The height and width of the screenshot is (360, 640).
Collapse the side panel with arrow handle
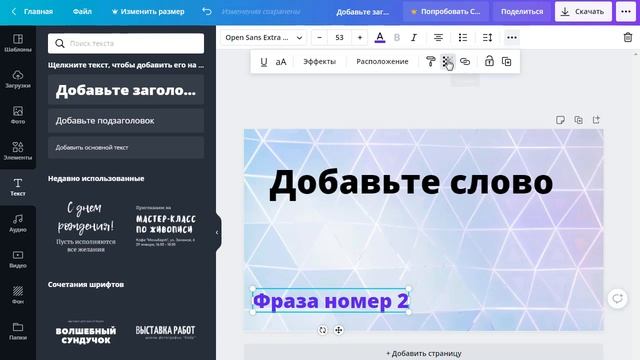218,232
